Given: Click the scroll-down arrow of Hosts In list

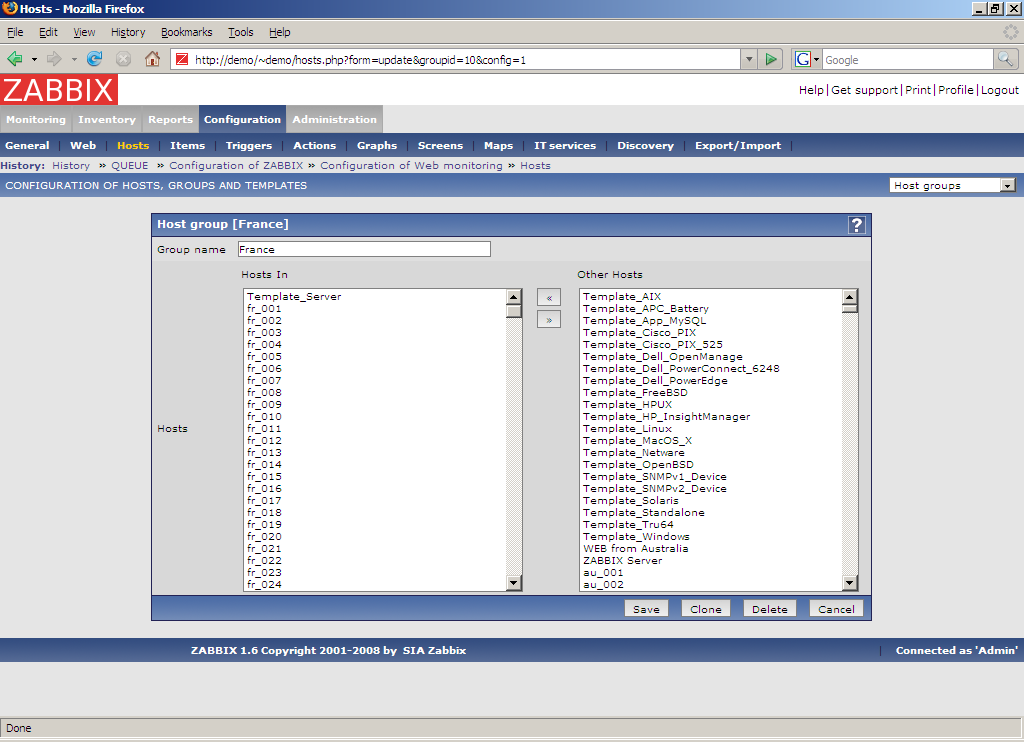Looking at the screenshot, I should pos(513,583).
